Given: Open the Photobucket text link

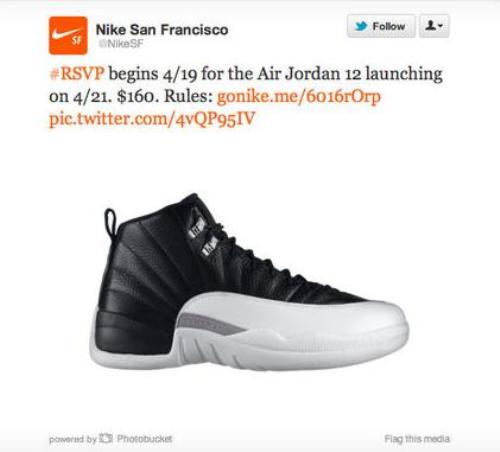Looking at the screenshot, I should [x=144, y=438].
